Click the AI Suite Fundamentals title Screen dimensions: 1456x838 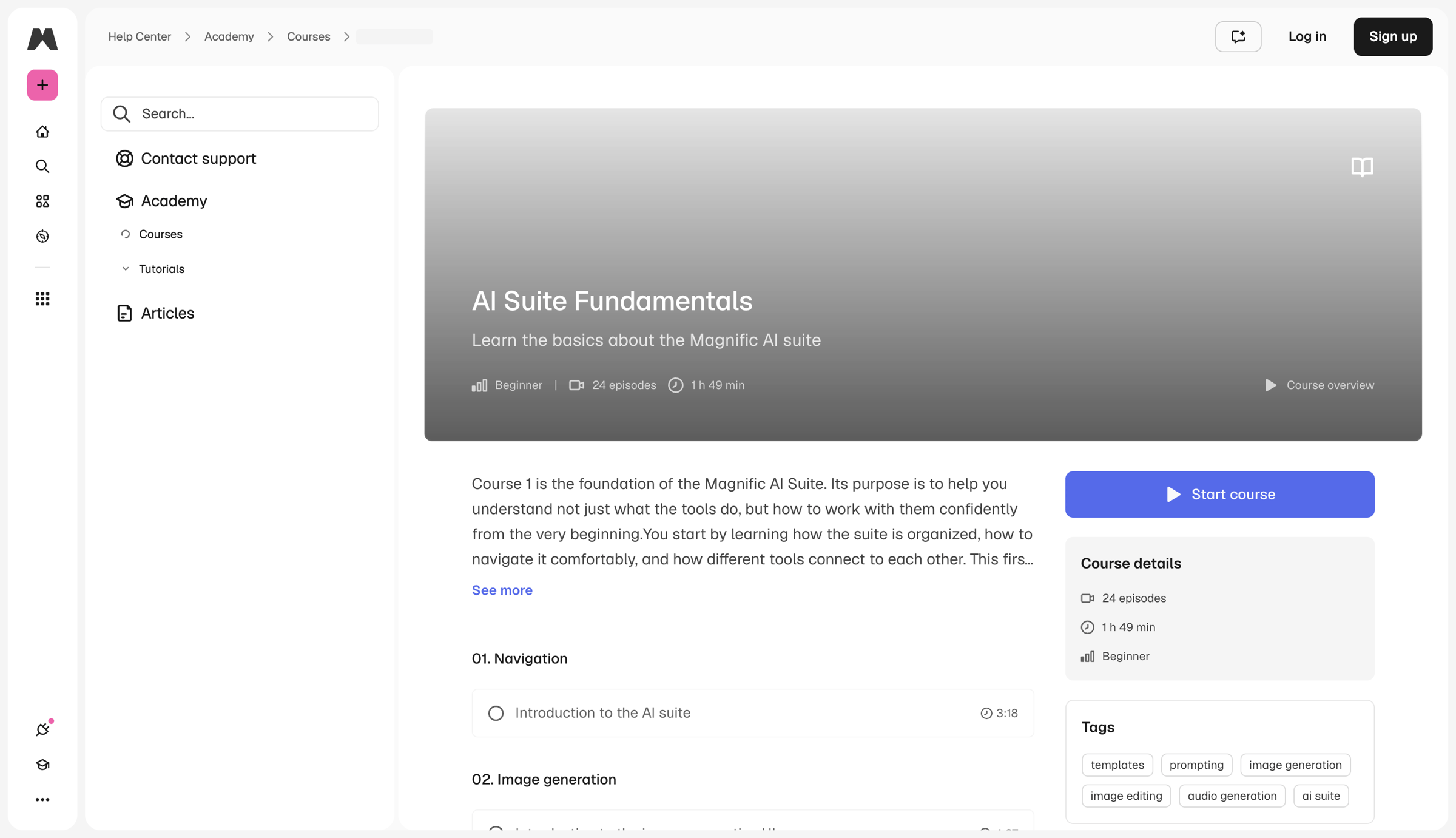[612, 300]
